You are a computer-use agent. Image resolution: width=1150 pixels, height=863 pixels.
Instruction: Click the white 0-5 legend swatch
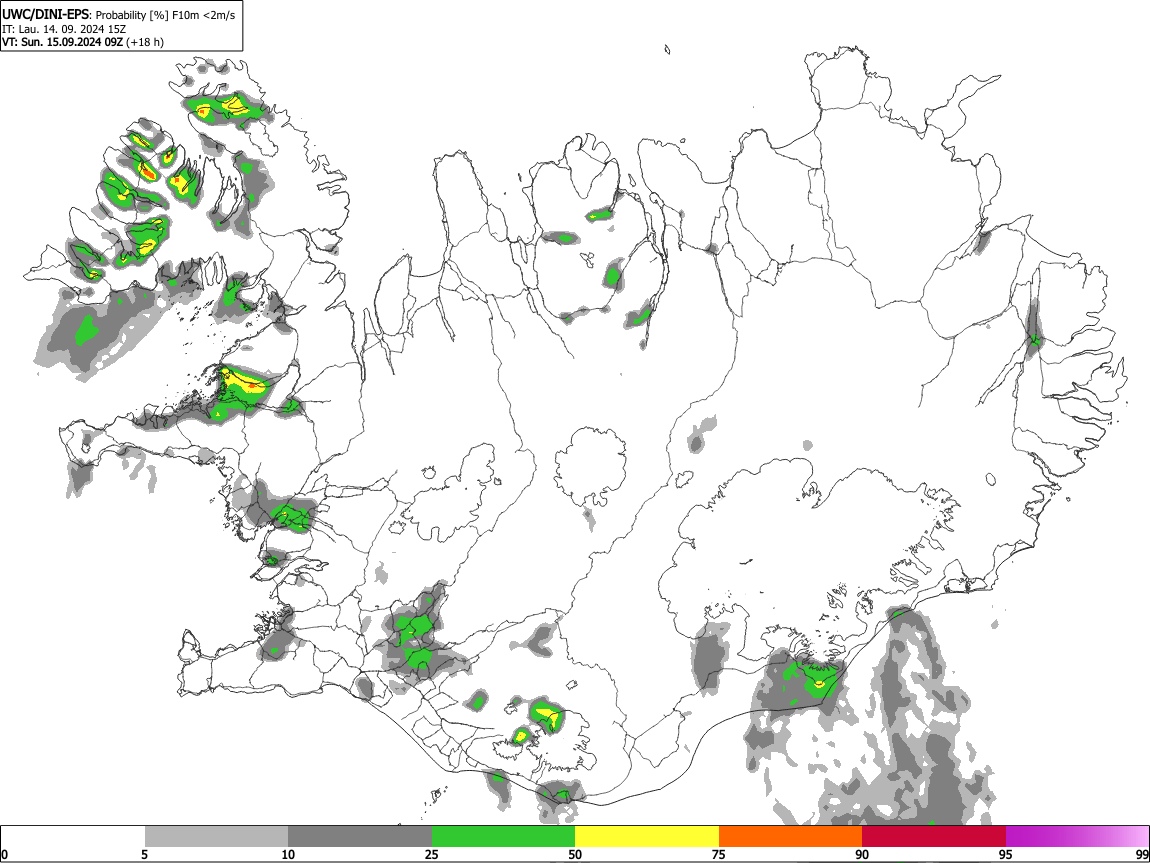point(73,837)
